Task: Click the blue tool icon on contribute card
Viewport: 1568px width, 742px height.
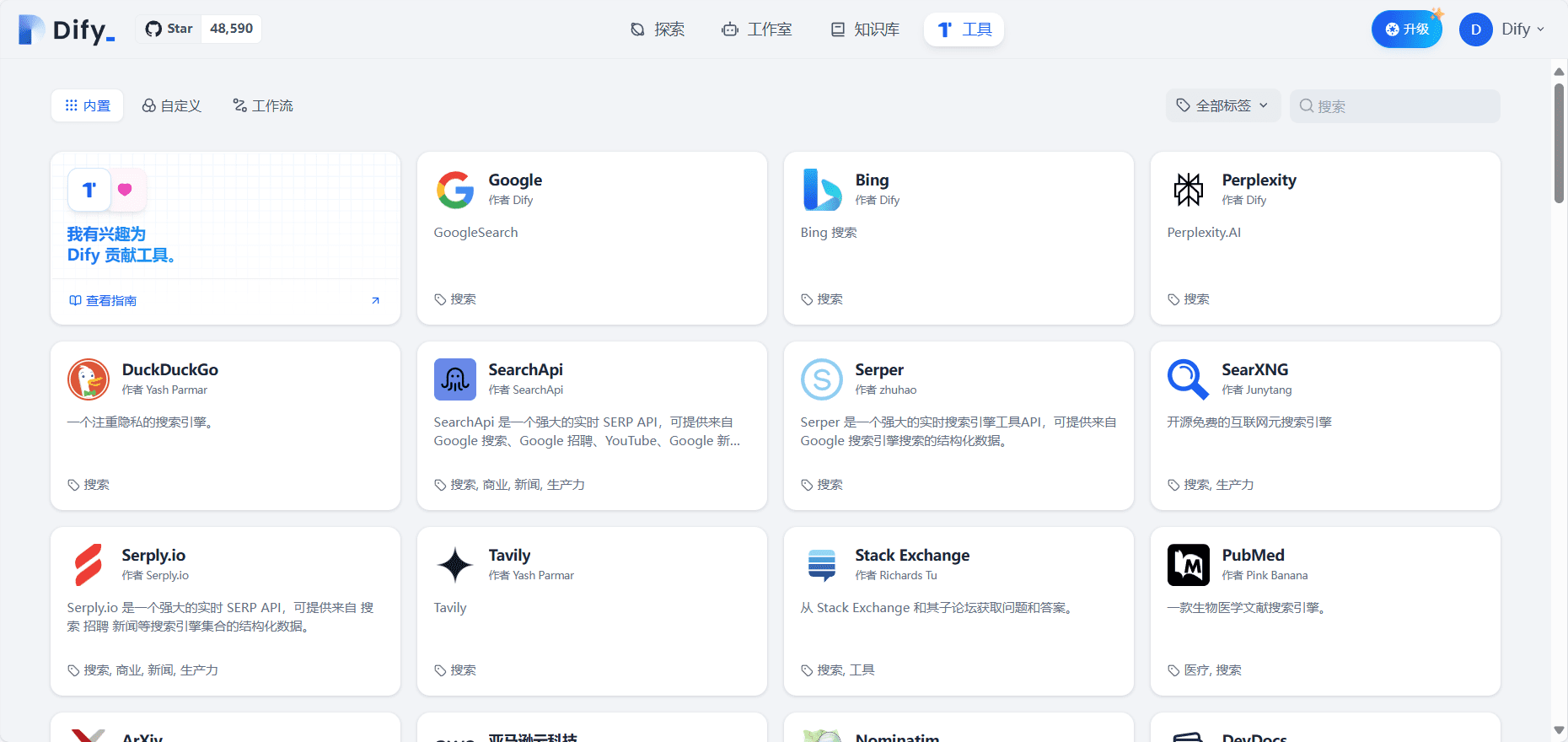Action: (89, 190)
